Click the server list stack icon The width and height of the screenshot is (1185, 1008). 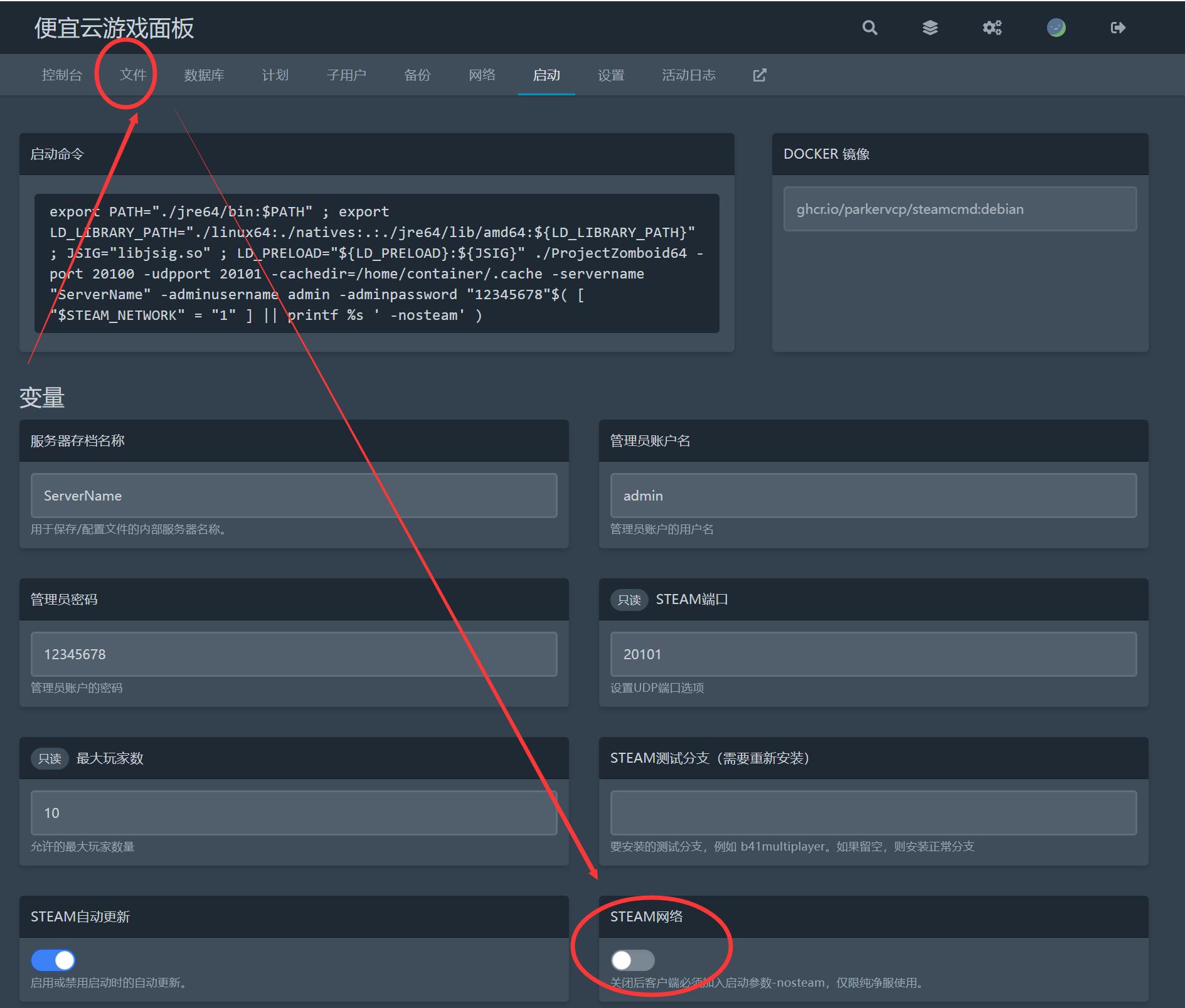click(930, 28)
